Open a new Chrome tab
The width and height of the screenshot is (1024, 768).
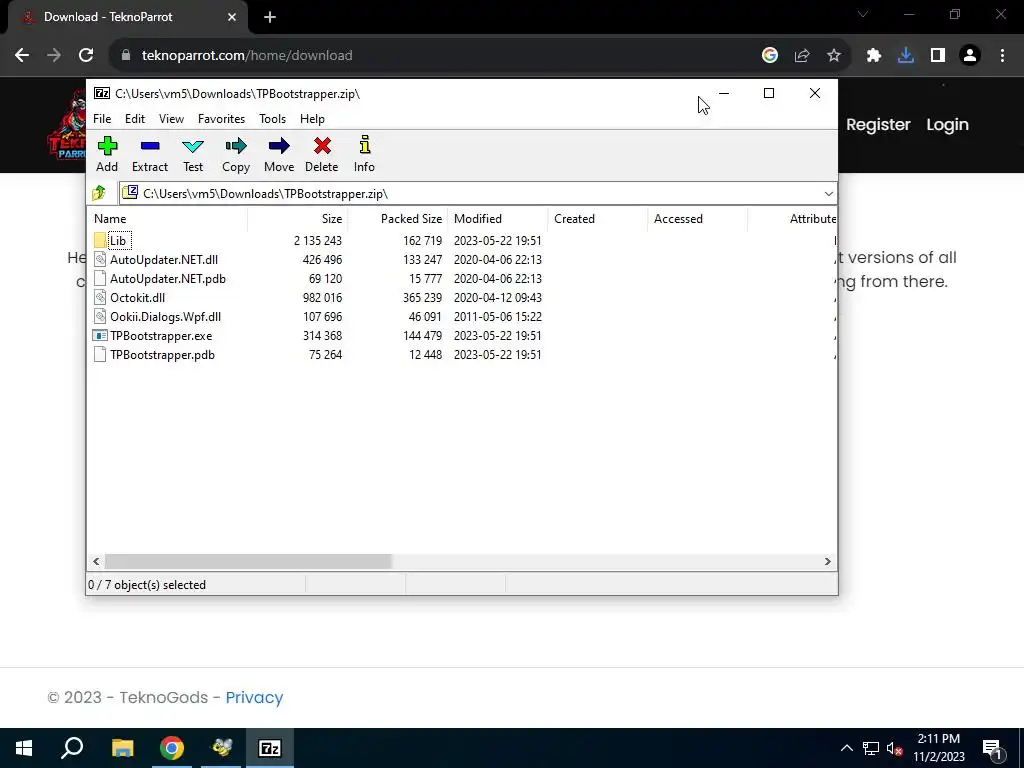pos(270,18)
